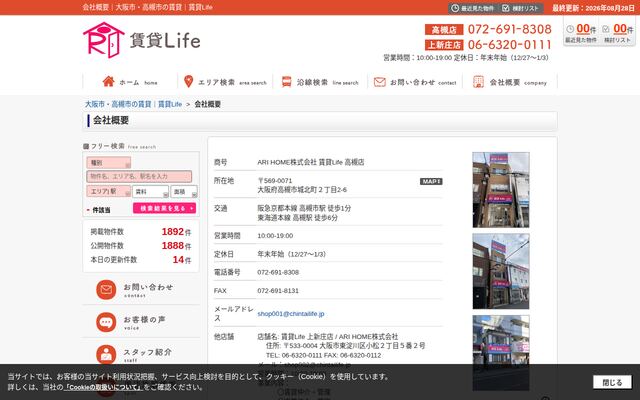Click the 賃貸Life house logo

pyautogui.click(x=141, y=40)
